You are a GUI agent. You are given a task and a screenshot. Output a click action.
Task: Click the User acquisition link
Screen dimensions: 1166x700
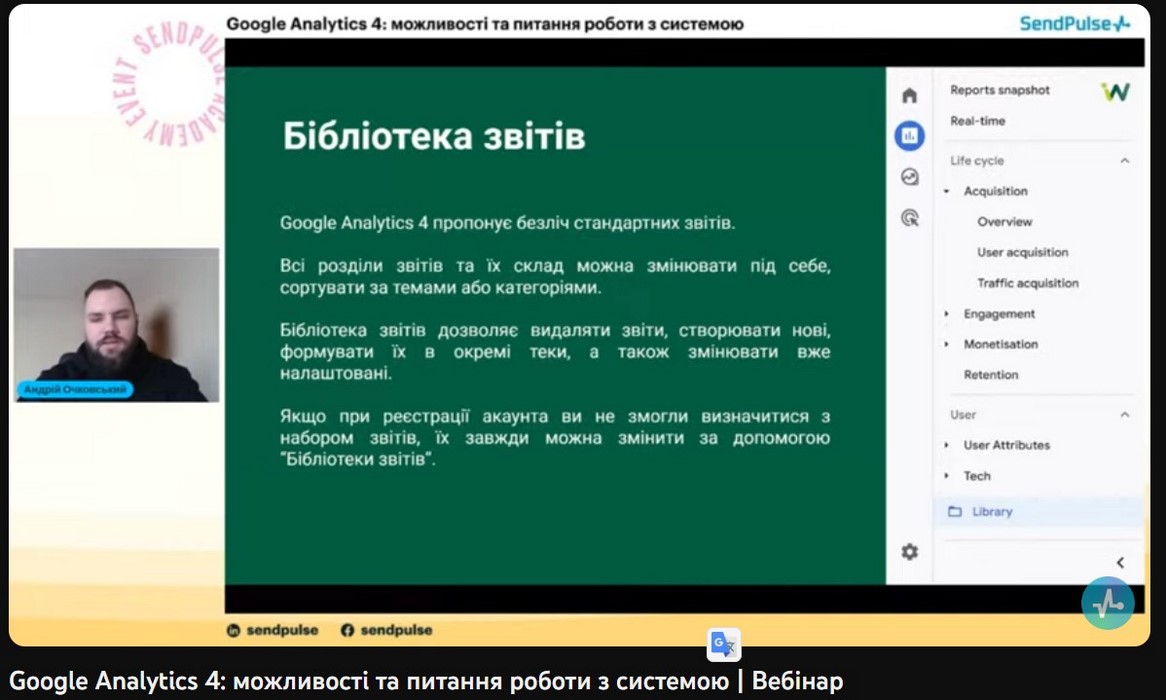(1022, 253)
